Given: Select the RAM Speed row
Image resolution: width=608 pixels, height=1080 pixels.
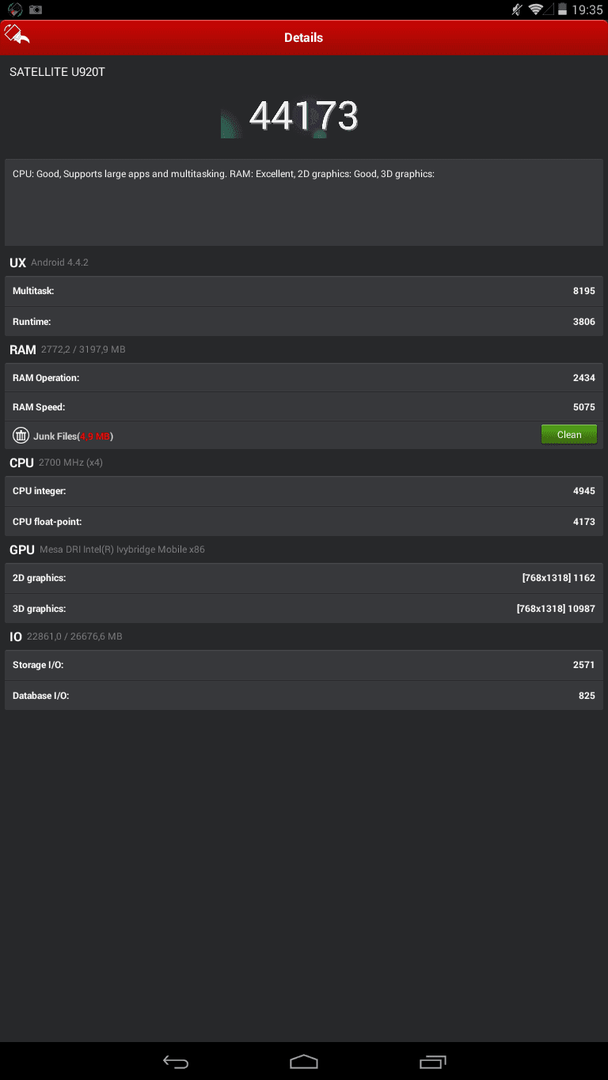Looking at the screenshot, I should tap(304, 407).
